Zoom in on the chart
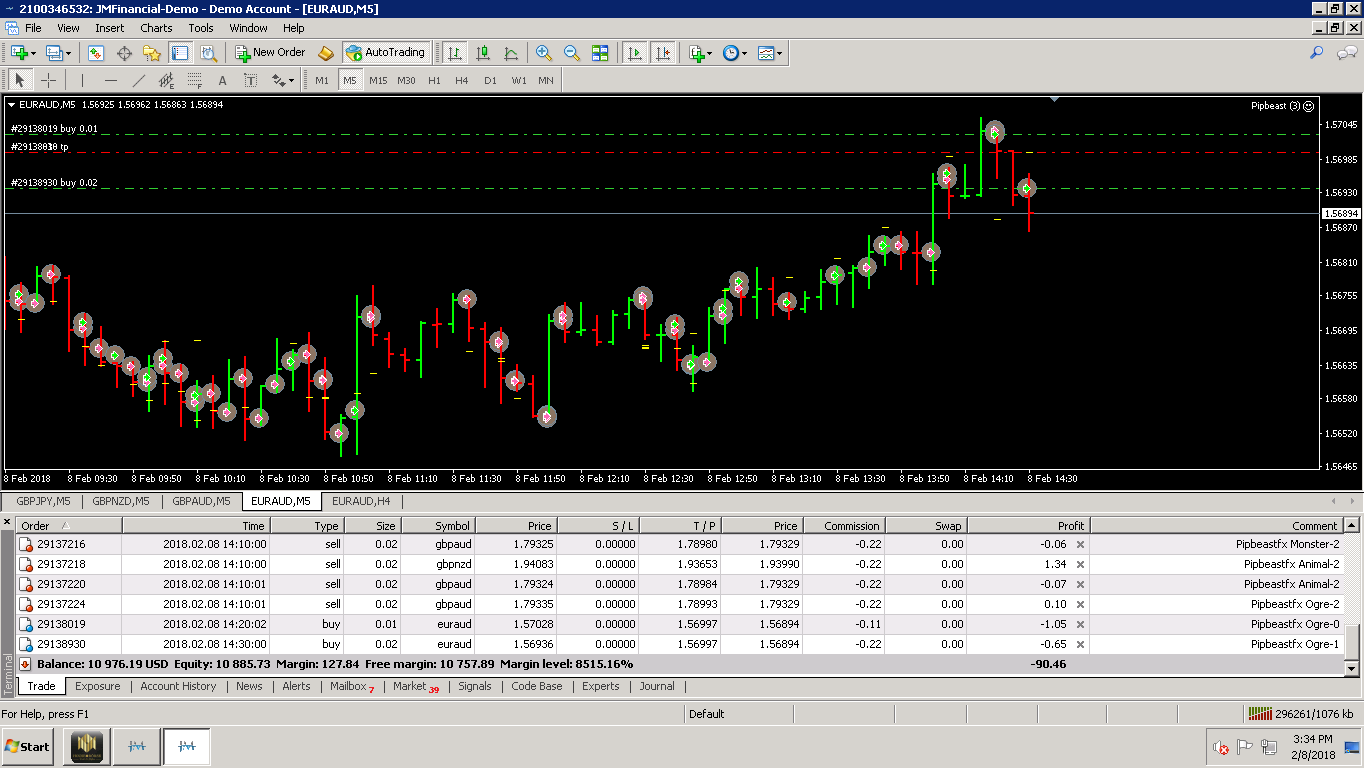The image size is (1364, 768). click(x=544, y=53)
